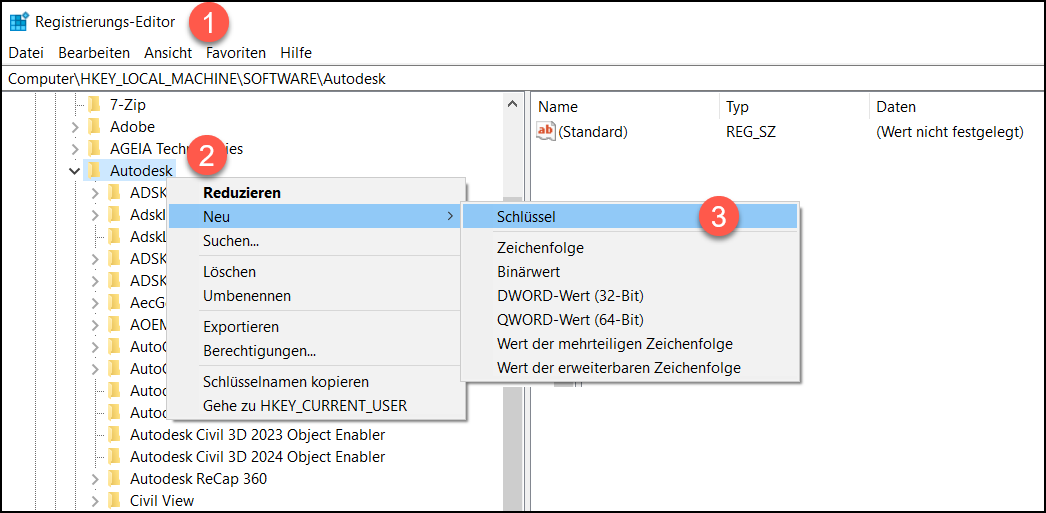Open the Favoriten menu
Image resolution: width=1046 pixels, height=513 pixels.
(236, 53)
